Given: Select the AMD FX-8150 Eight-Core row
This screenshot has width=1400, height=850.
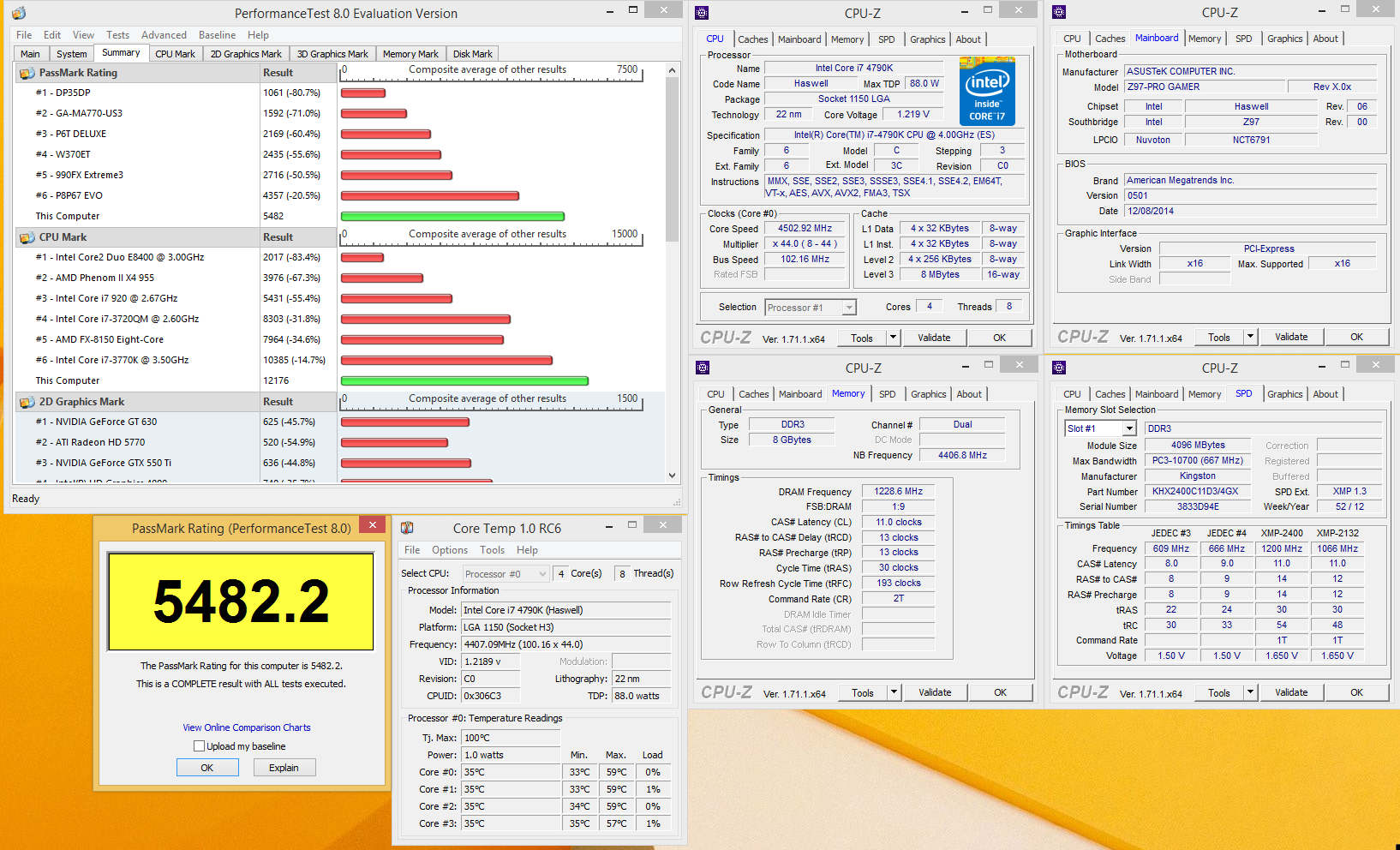Looking at the screenshot, I should (176, 339).
